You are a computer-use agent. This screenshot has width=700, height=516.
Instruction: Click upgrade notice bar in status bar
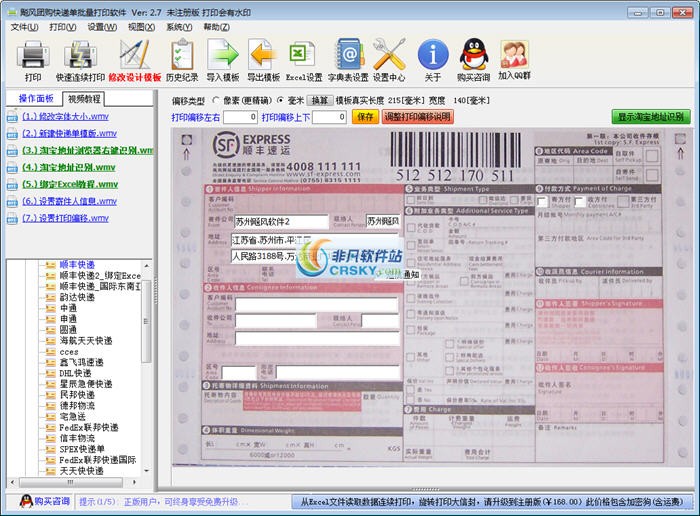click(492, 502)
